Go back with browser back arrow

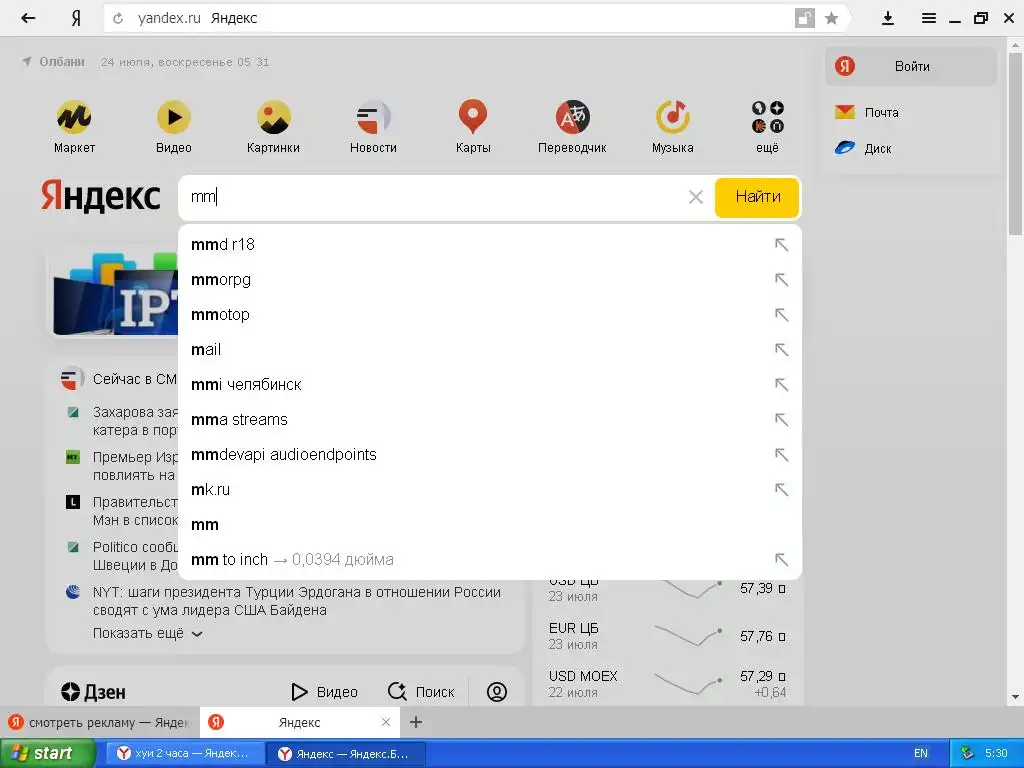(x=27, y=18)
